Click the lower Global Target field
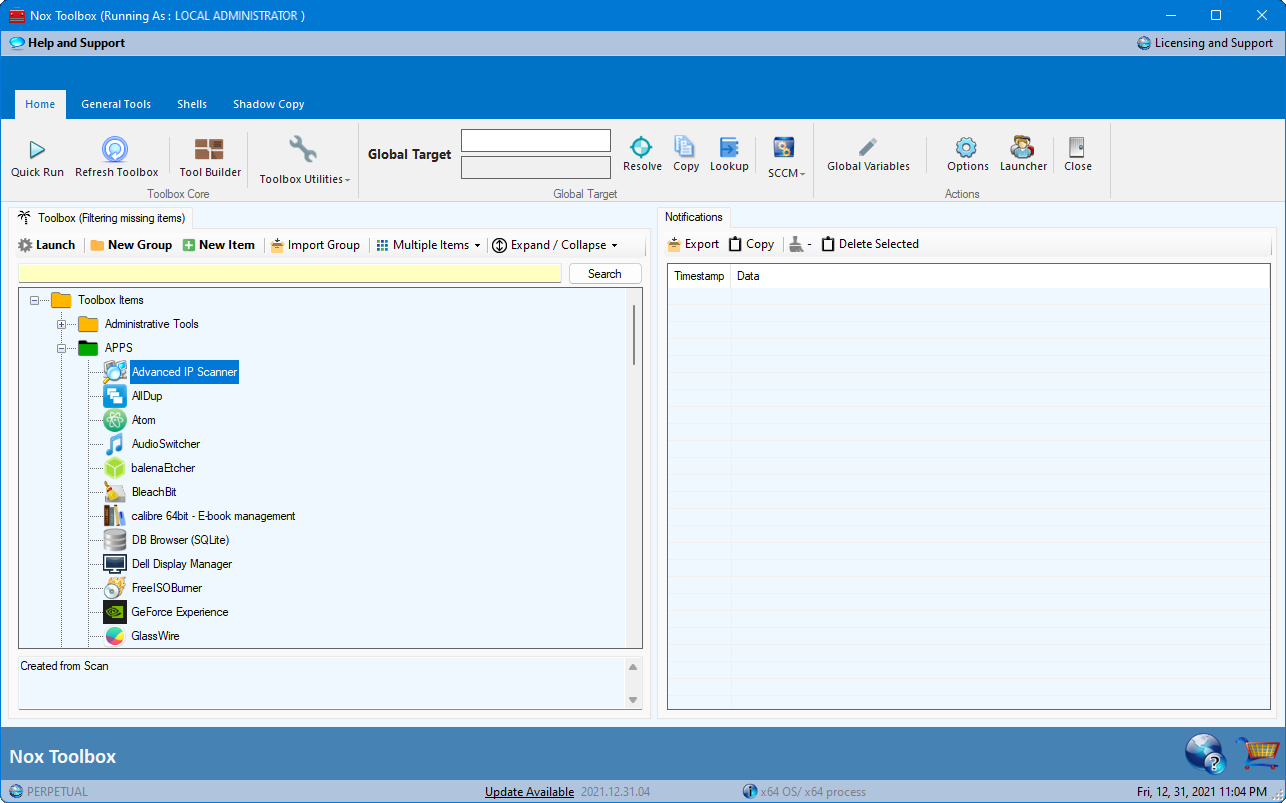Viewport: 1286px width, 803px height. (x=536, y=167)
